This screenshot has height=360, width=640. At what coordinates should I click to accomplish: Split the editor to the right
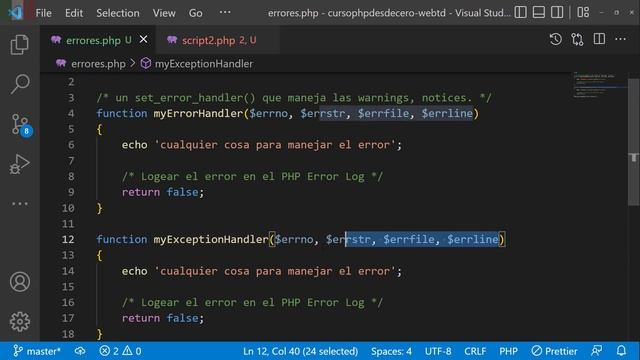pyautogui.click(x=599, y=39)
